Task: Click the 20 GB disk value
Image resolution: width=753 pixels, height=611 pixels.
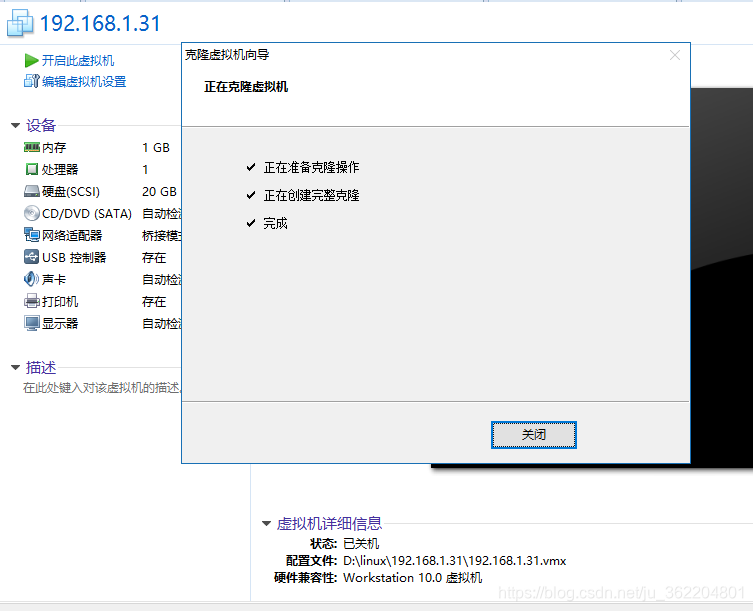Action: [159, 192]
